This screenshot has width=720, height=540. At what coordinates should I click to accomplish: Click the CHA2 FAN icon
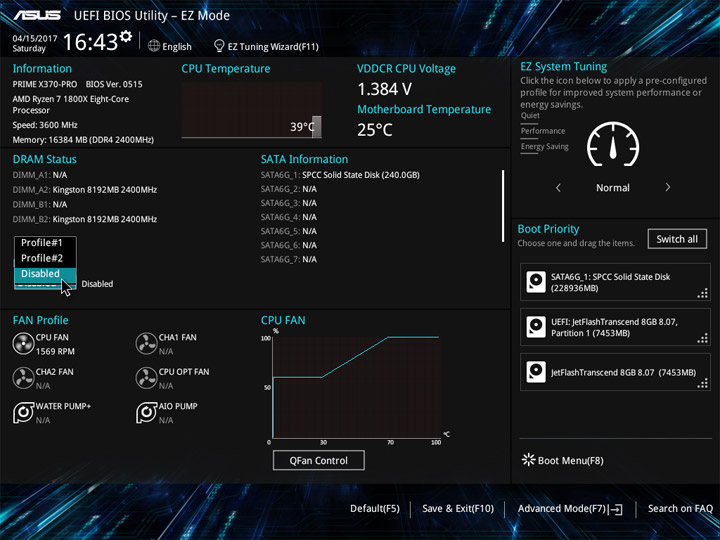click(23, 378)
